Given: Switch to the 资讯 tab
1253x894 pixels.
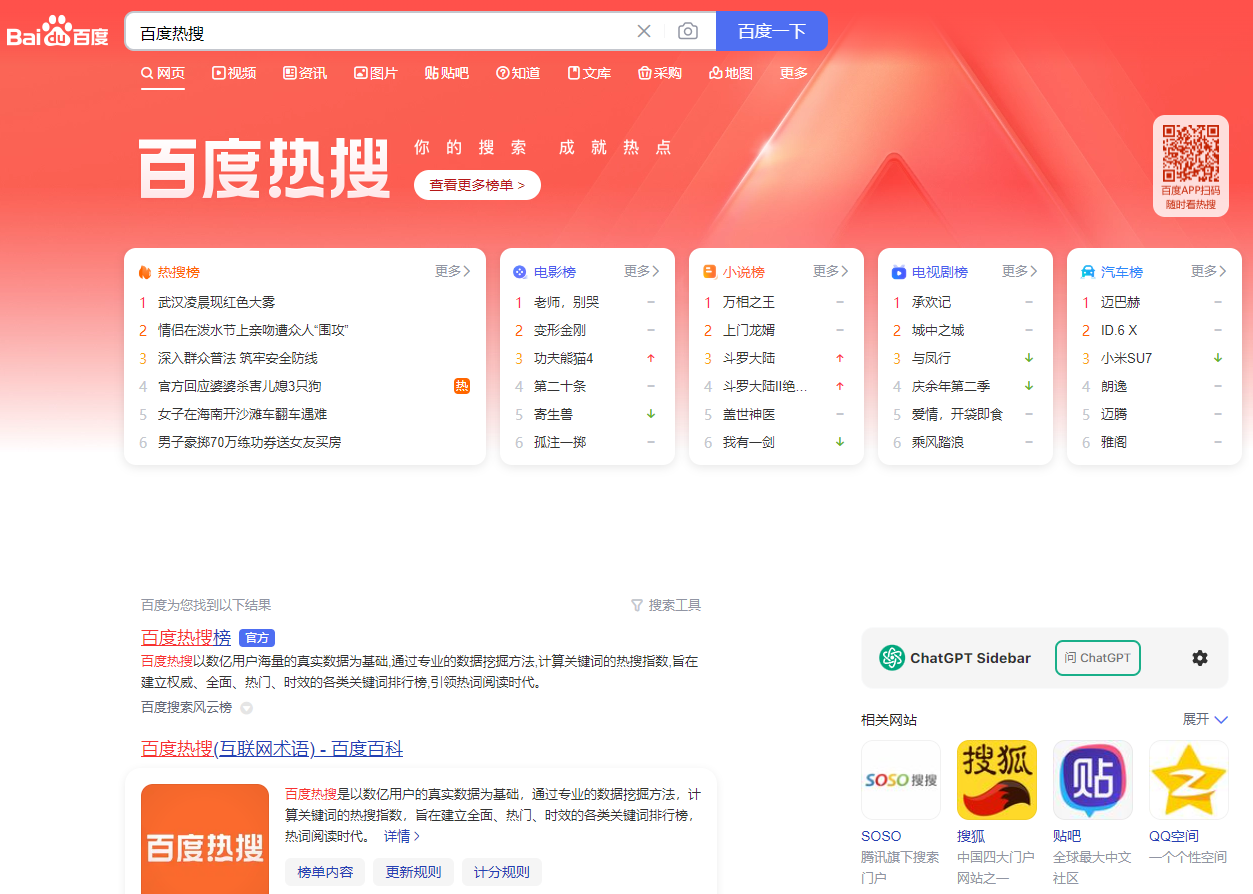Looking at the screenshot, I should [x=305, y=73].
